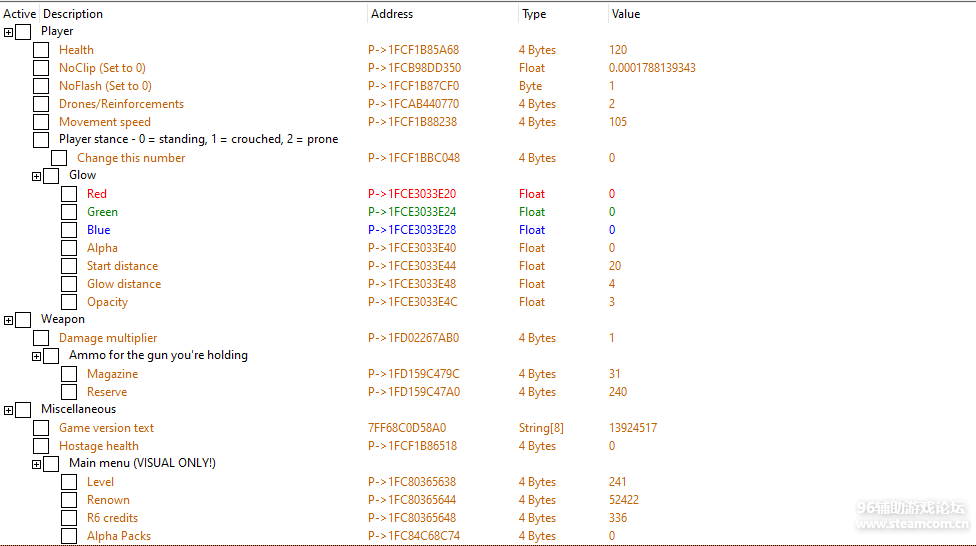Screen dimensions: 976x546
Task: Check the Damage multiplier checkbox
Action: (41, 338)
